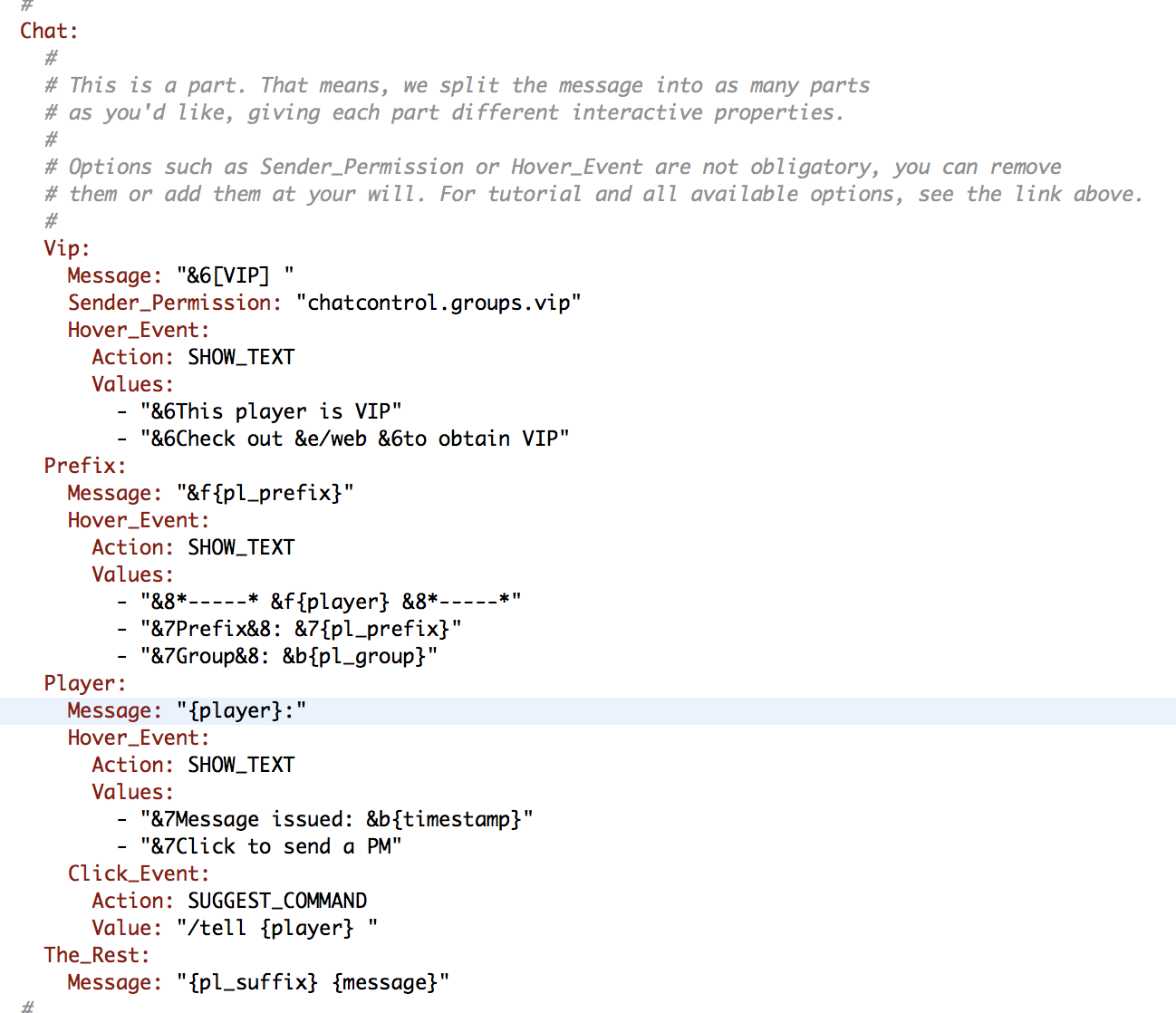The image size is (1176, 1013).
Task: Click the "&f{pl_prefix}" message value
Action: click(x=265, y=493)
